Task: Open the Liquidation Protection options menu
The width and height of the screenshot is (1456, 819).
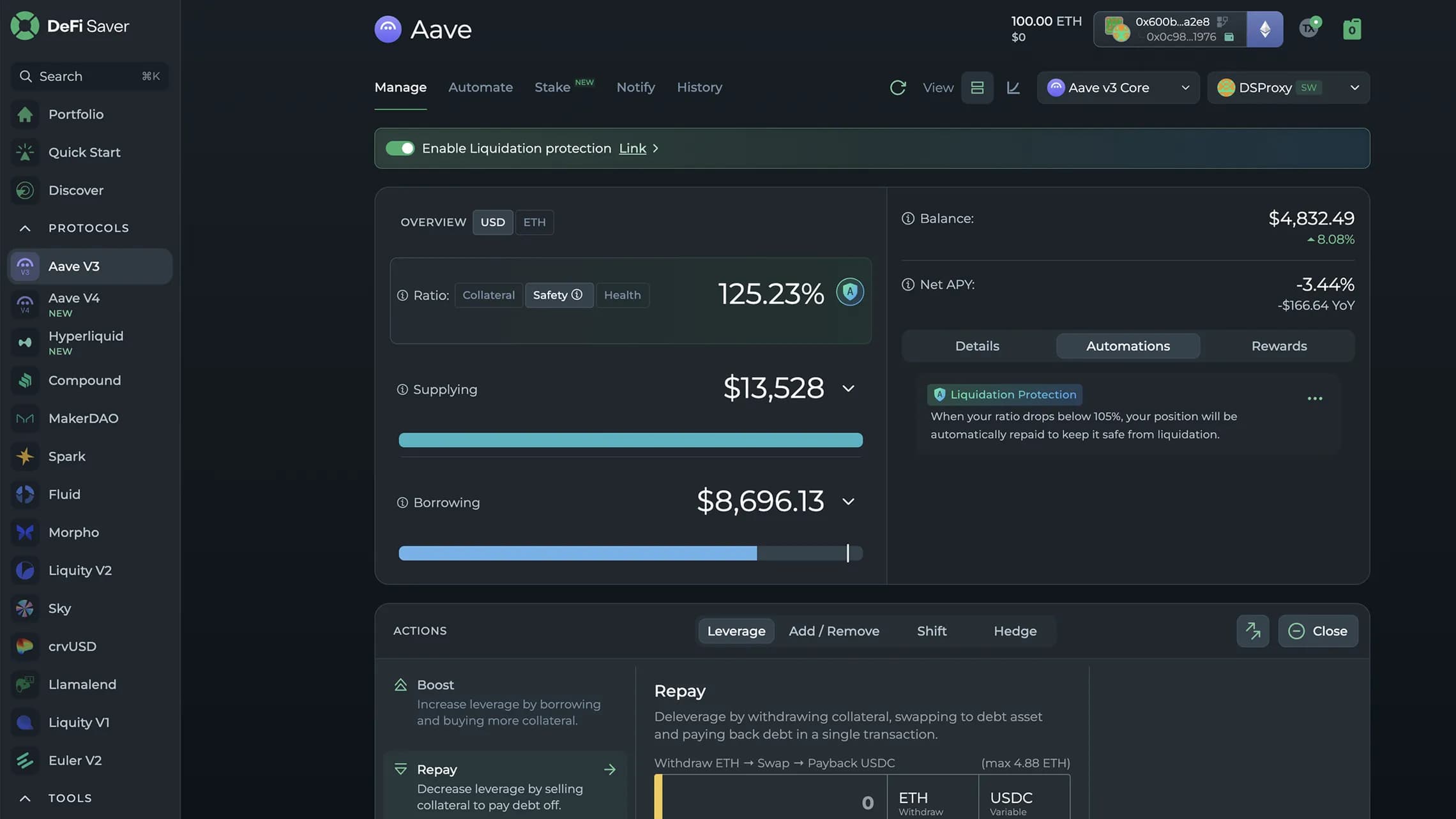Action: [x=1314, y=399]
